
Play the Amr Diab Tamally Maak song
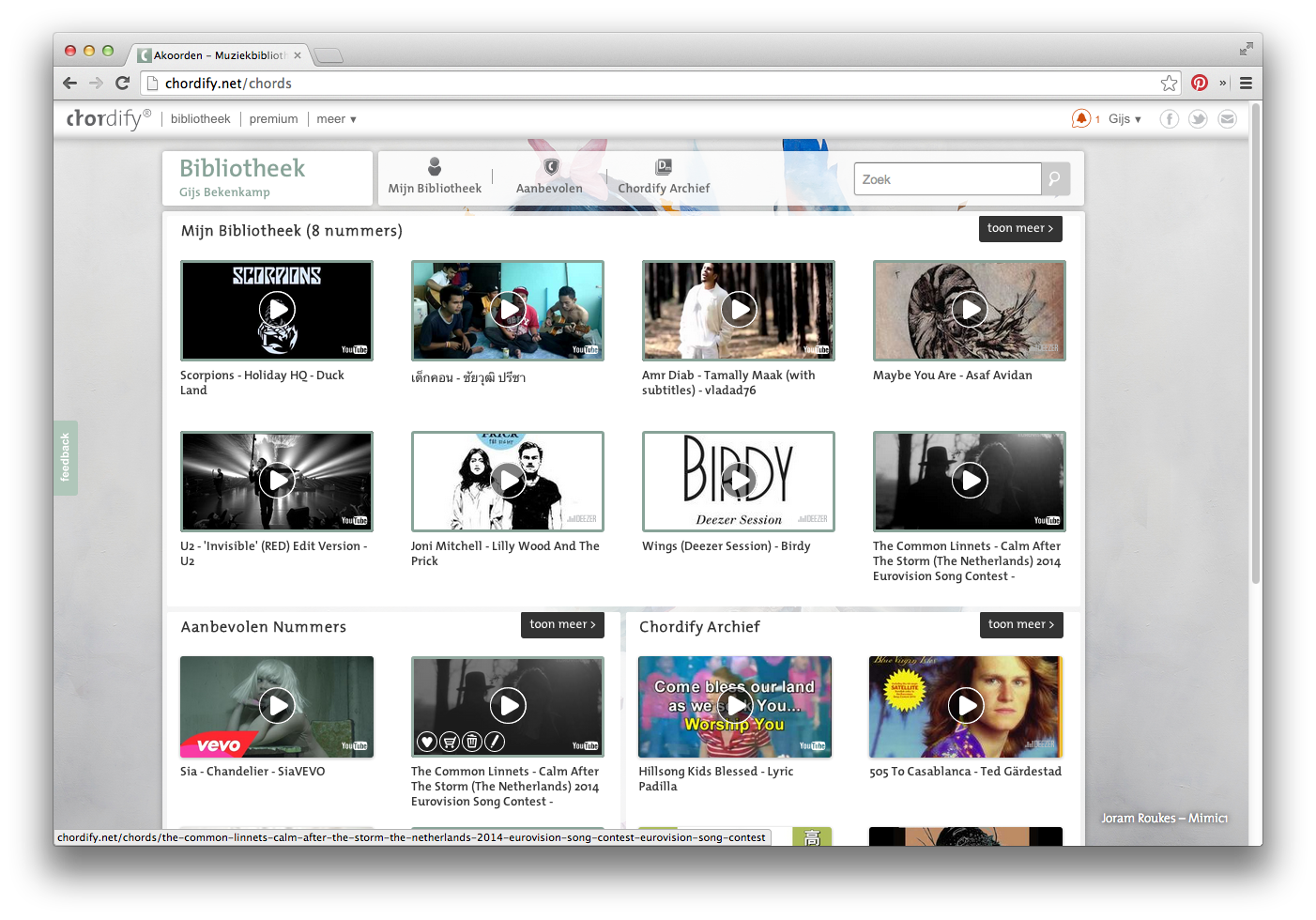coord(739,310)
